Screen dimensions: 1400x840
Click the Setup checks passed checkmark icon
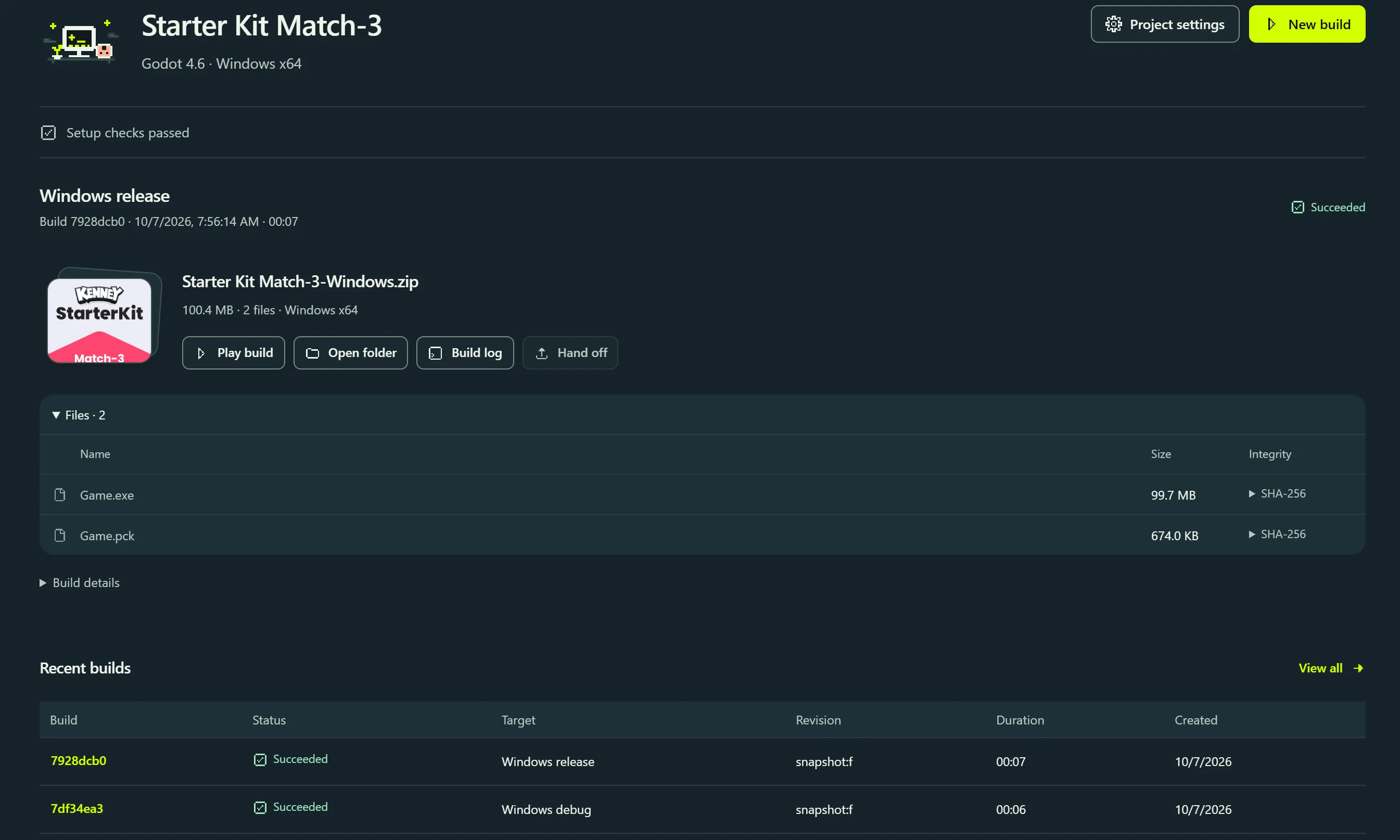(x=48, y=133)
